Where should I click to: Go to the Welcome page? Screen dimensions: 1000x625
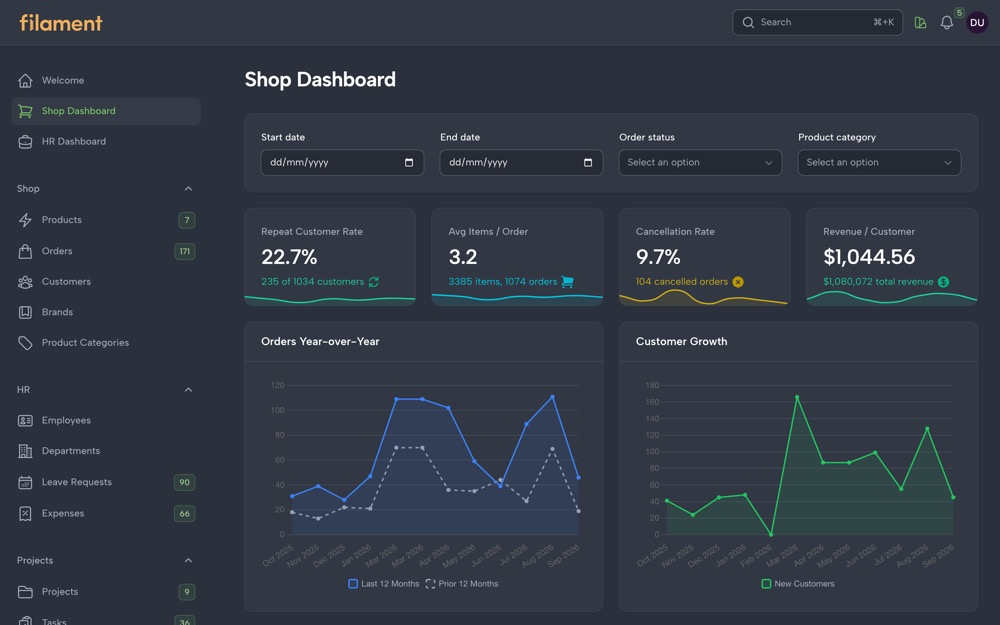point(106,80)
